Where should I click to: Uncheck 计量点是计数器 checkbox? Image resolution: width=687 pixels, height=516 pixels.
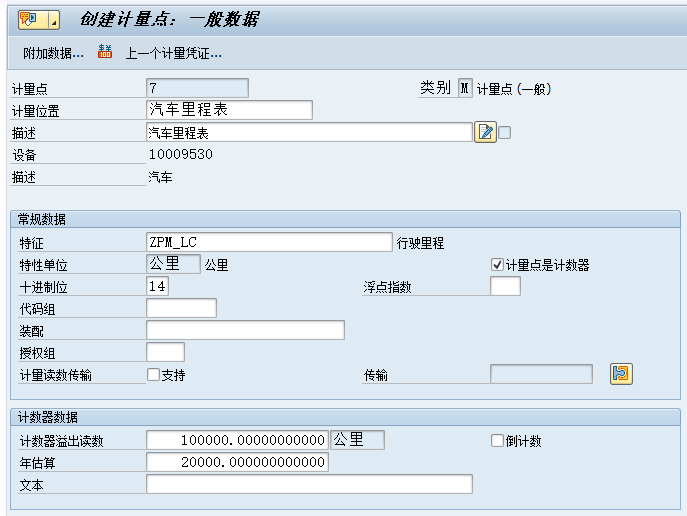[x=497, y=265]
